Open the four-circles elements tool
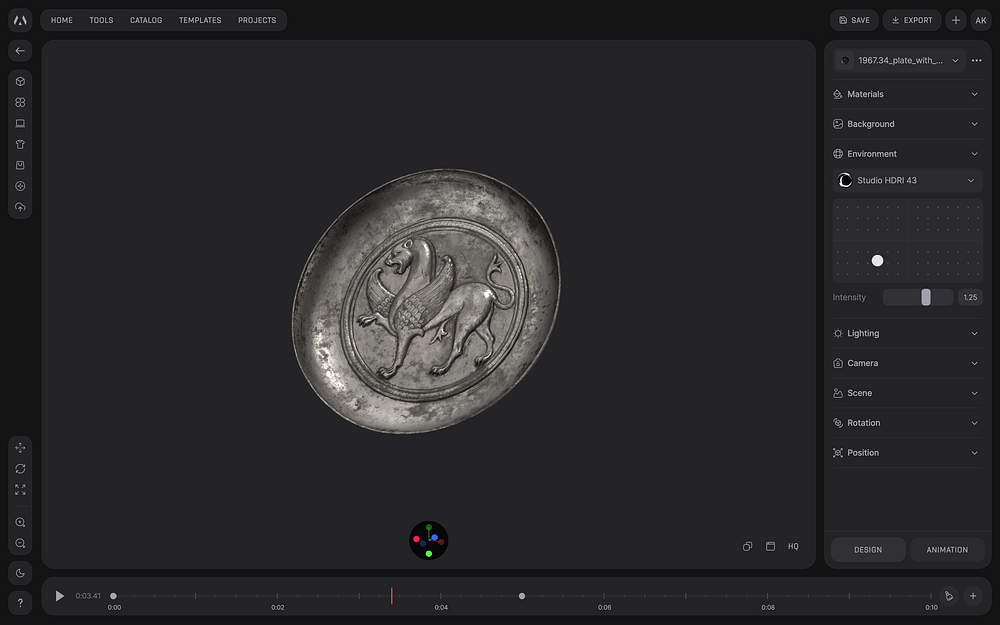Image resolution: width=1000 pixels, height=625 pixels. coord(20,102)
